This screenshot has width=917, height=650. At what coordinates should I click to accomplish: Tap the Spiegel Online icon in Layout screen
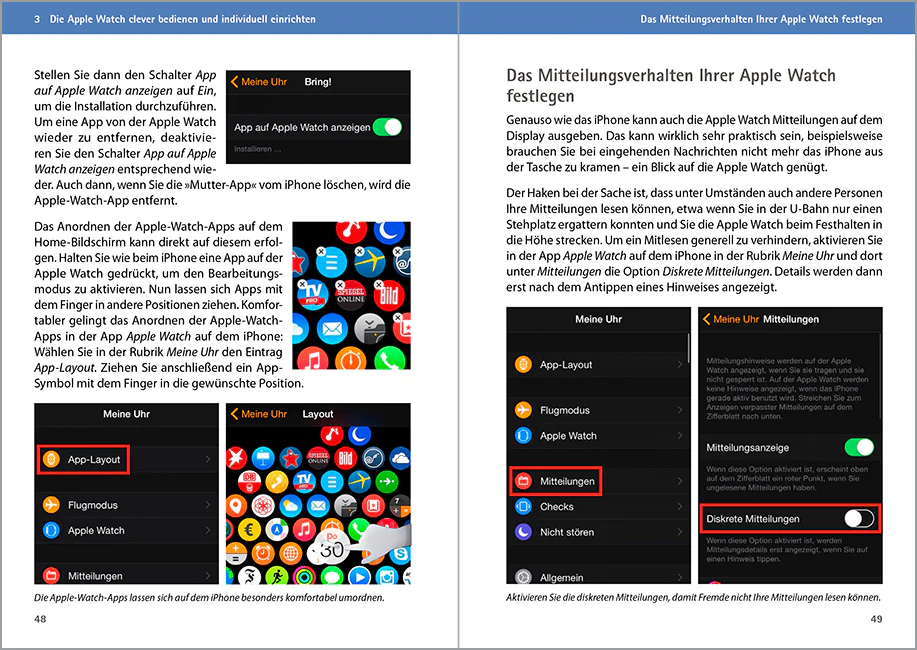point(318,458)
